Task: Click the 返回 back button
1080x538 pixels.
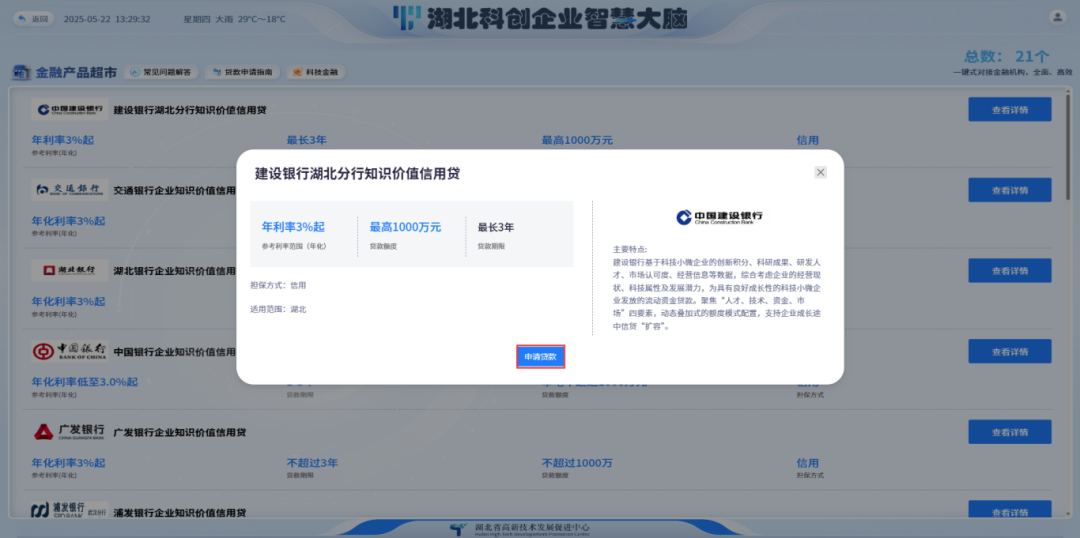Action: coord(34,19)
